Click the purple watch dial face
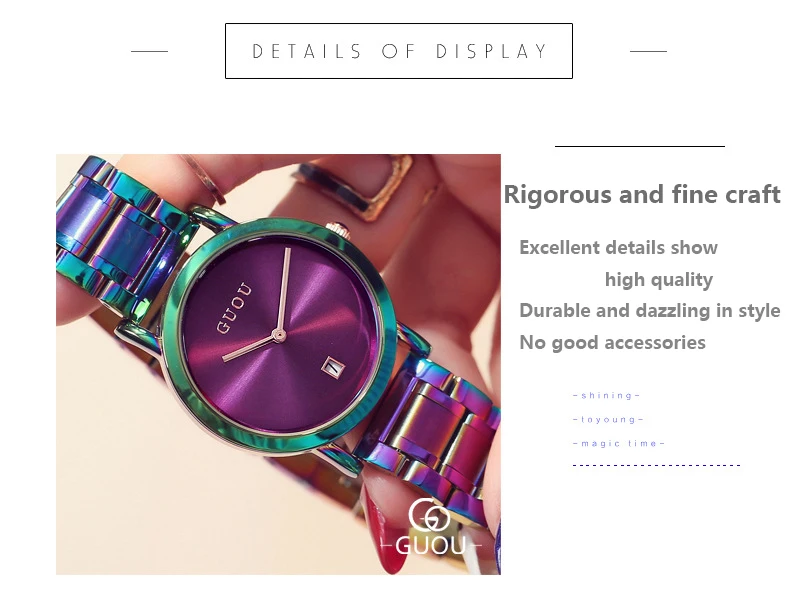 coord(280,335)
